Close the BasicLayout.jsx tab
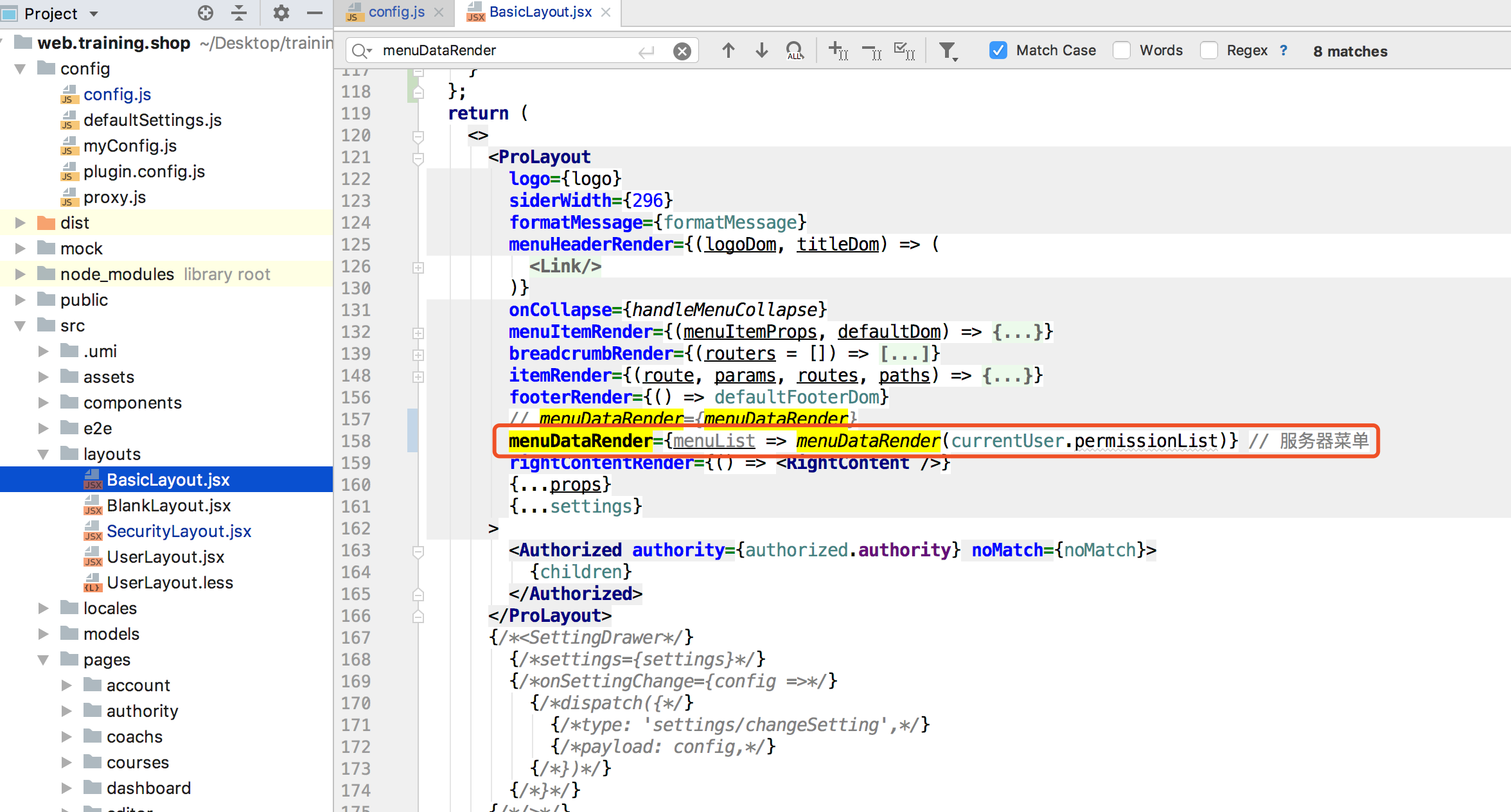Screen dimensions: 1511x812 click(606, 12)
